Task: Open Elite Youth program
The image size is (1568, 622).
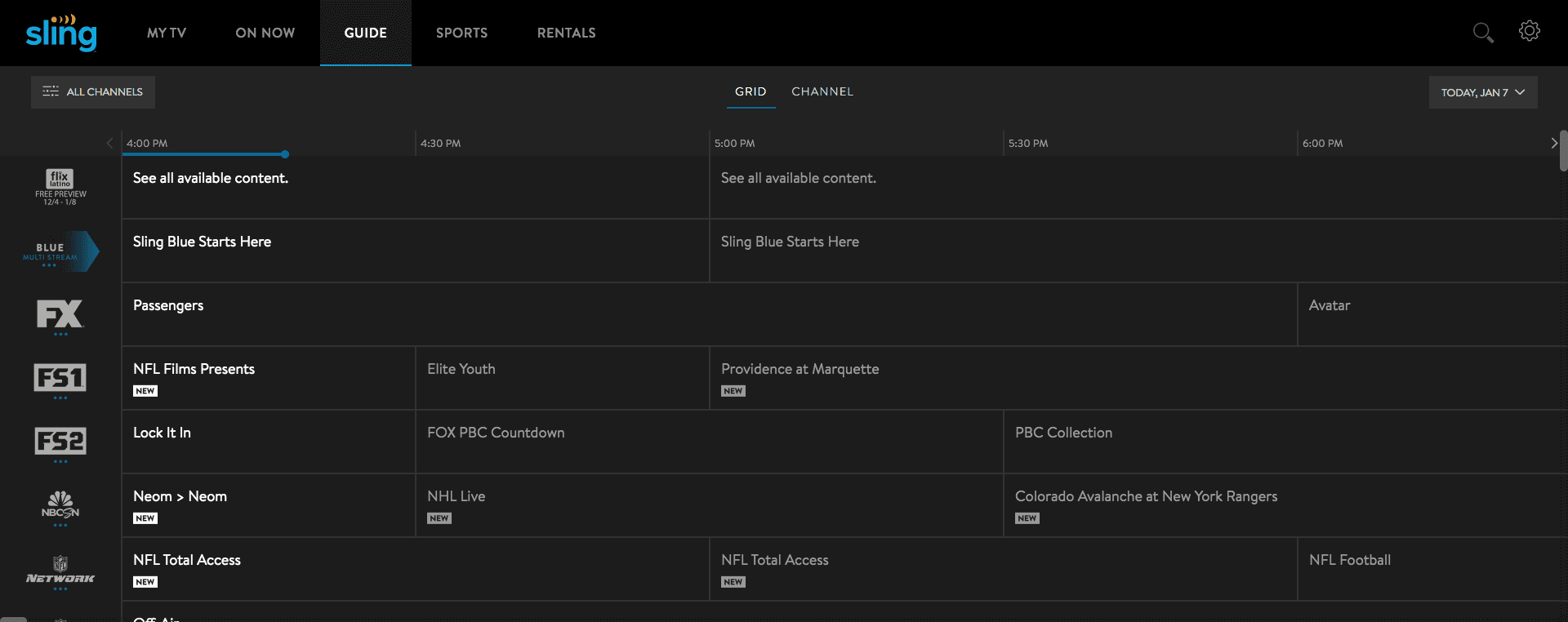Action: (x=563, y=378)
